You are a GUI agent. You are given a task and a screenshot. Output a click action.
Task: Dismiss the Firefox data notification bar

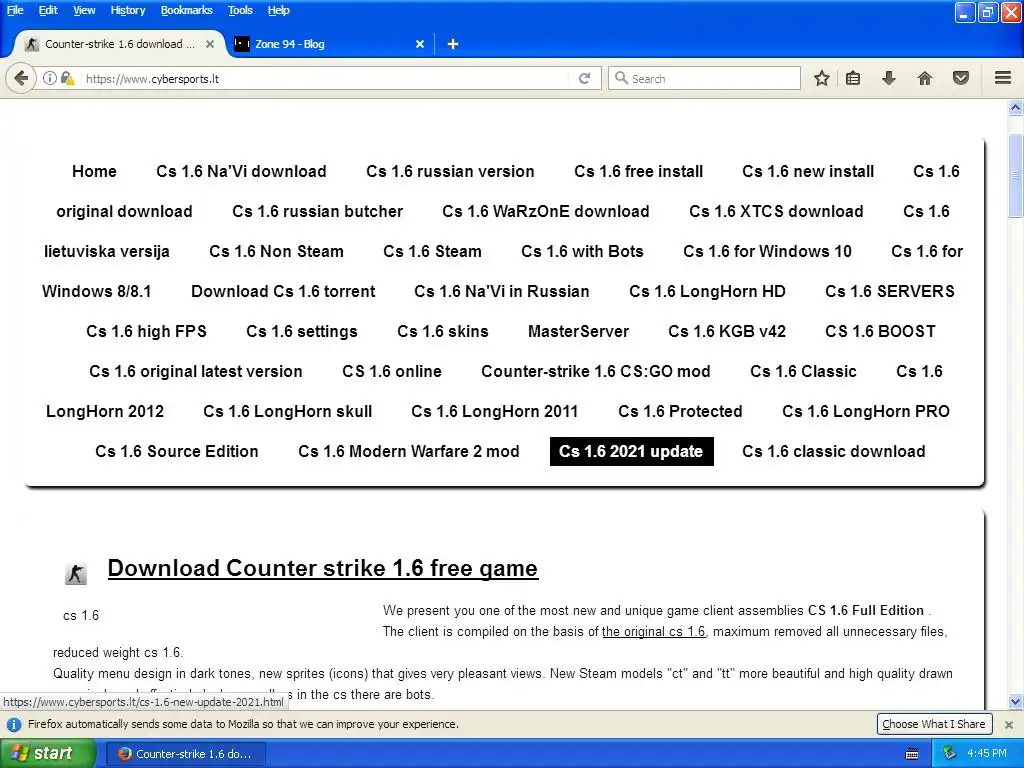[1009, 724]
